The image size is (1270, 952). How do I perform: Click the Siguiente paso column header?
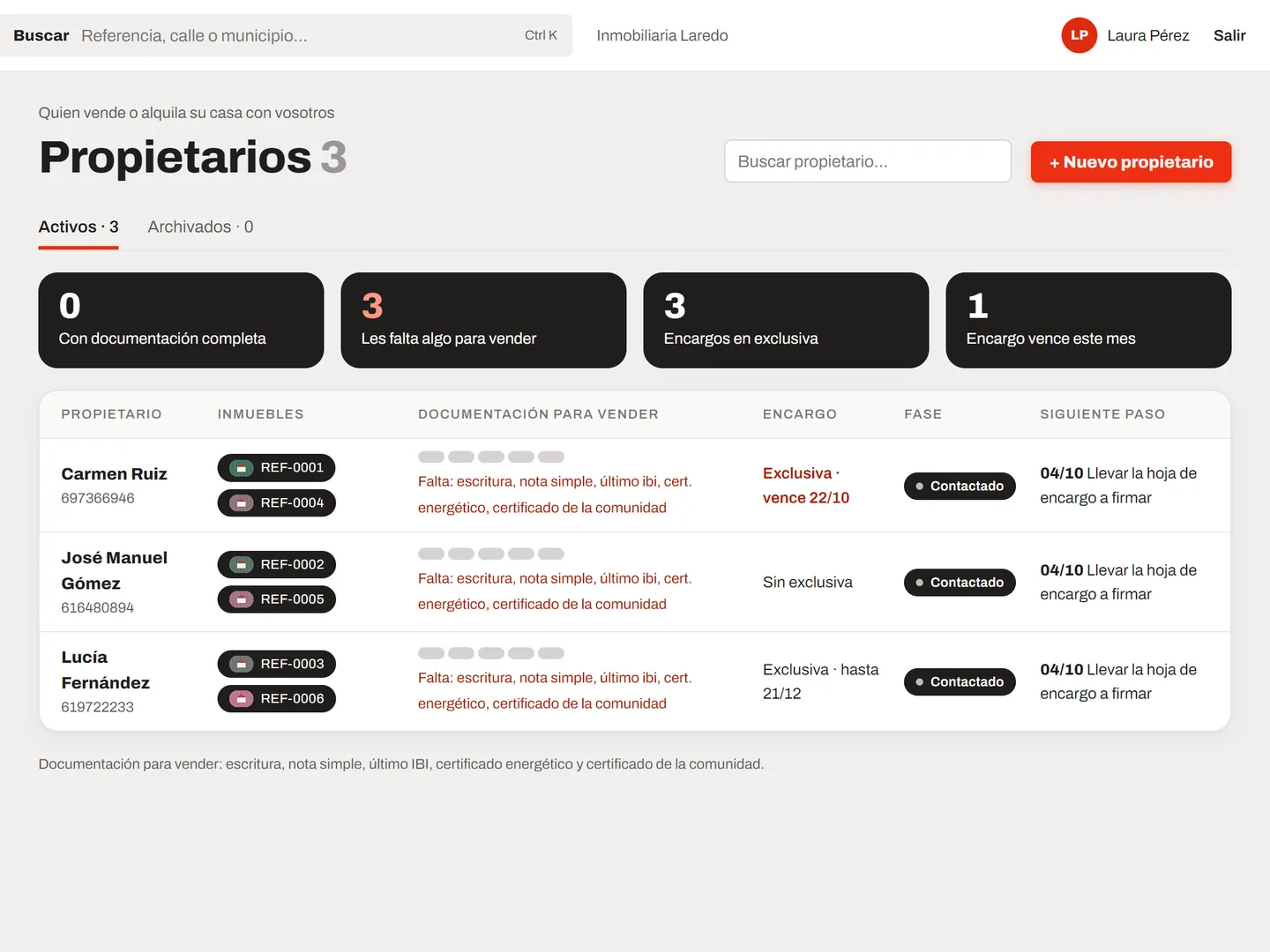point(1102,414)
